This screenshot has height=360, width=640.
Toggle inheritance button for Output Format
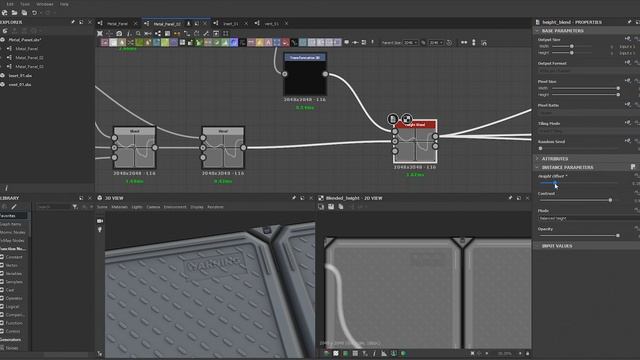(627, 62)
